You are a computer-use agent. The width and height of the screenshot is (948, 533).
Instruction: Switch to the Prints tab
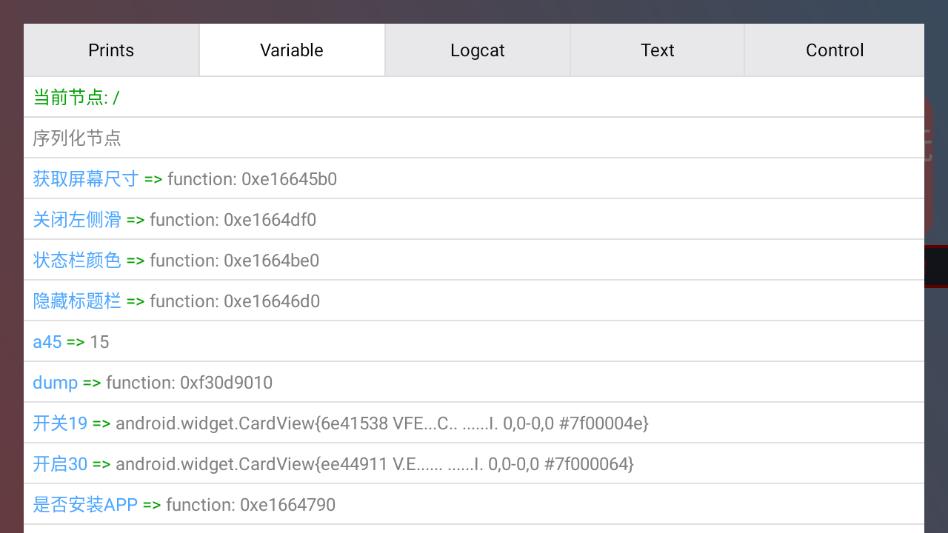[x=111, y=50]
